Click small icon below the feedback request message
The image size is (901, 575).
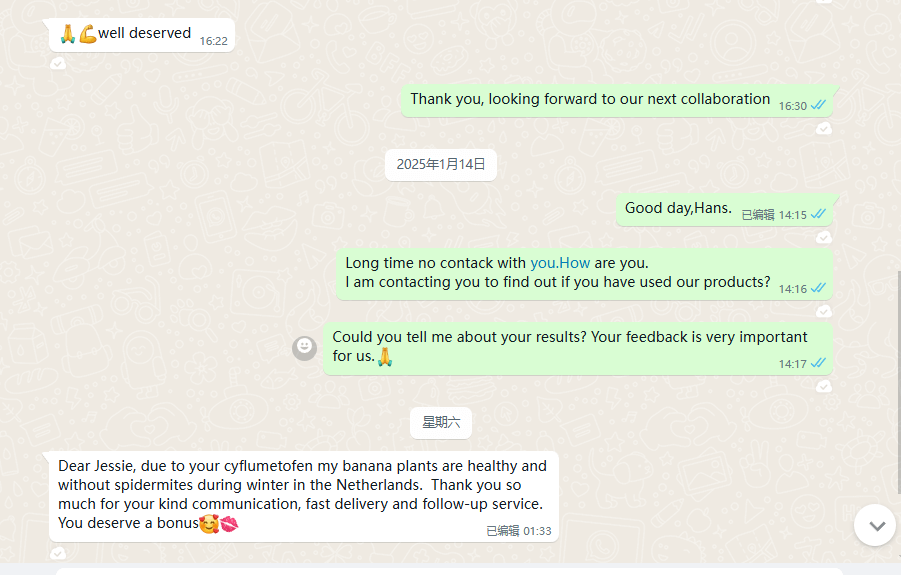[823, 386]
